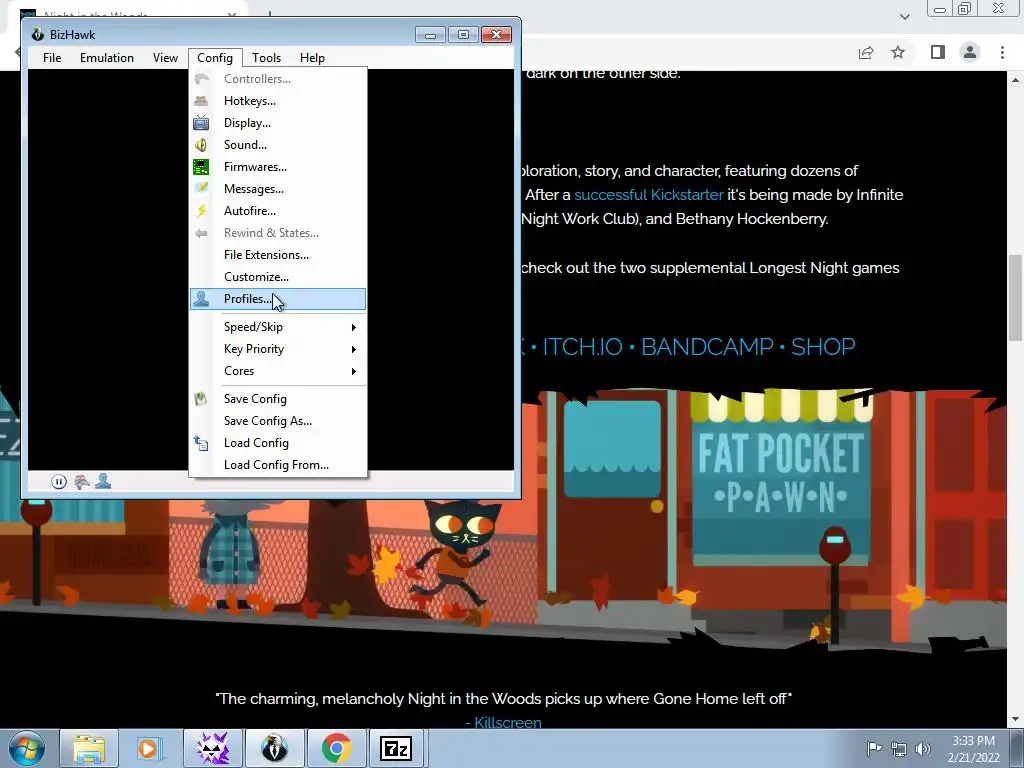Click the taskbar clock showing 3:33 PM
1024x768 pixels.
coord(973,748)
